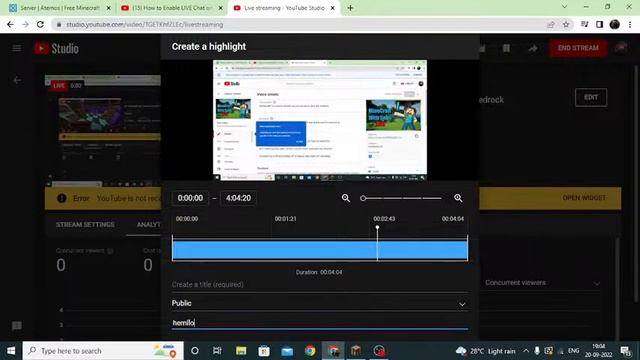Click the share page icon in the address bar
This screenshot has height=360, width=640.
pyautogui.click(x=551, y=24)
